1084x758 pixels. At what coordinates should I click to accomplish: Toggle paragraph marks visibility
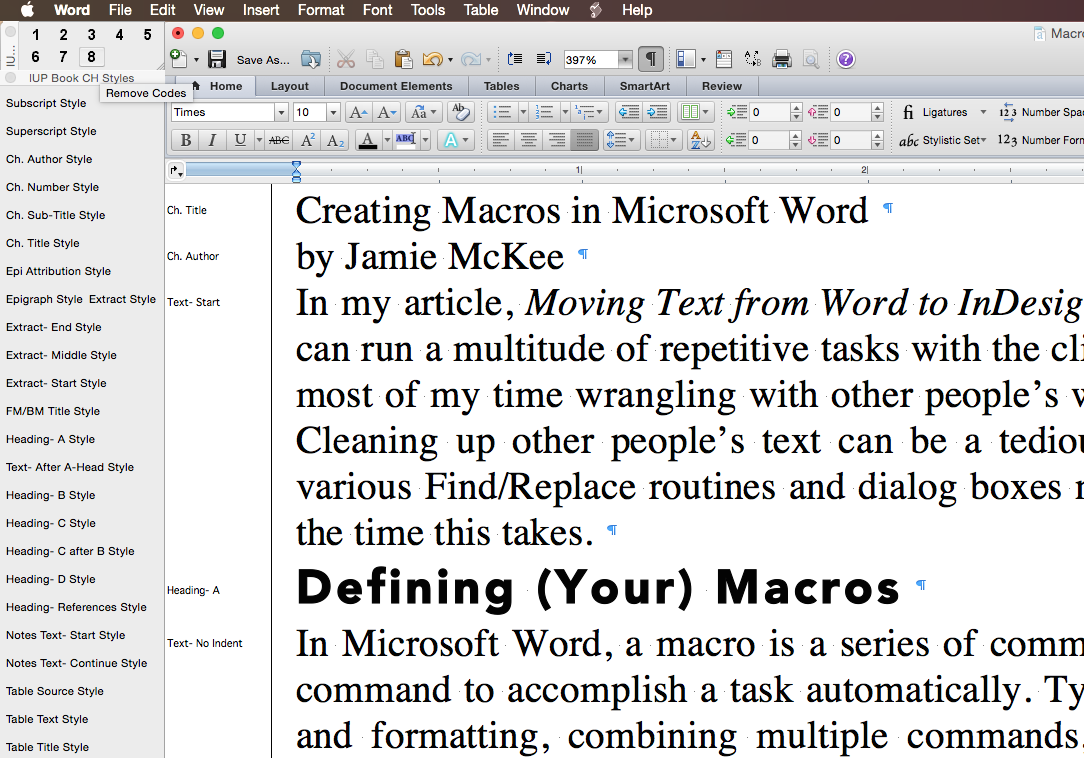point(651,59)
